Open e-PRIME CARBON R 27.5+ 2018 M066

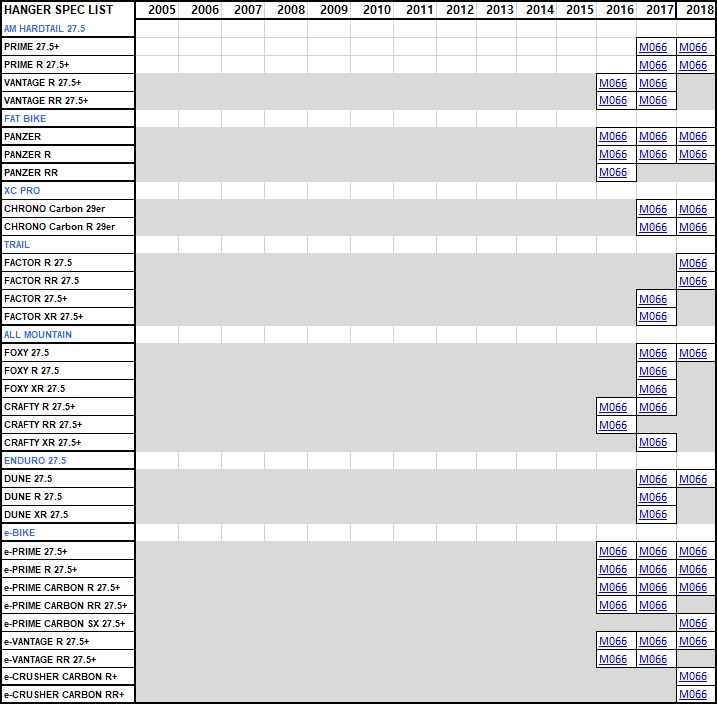[693, 587]
